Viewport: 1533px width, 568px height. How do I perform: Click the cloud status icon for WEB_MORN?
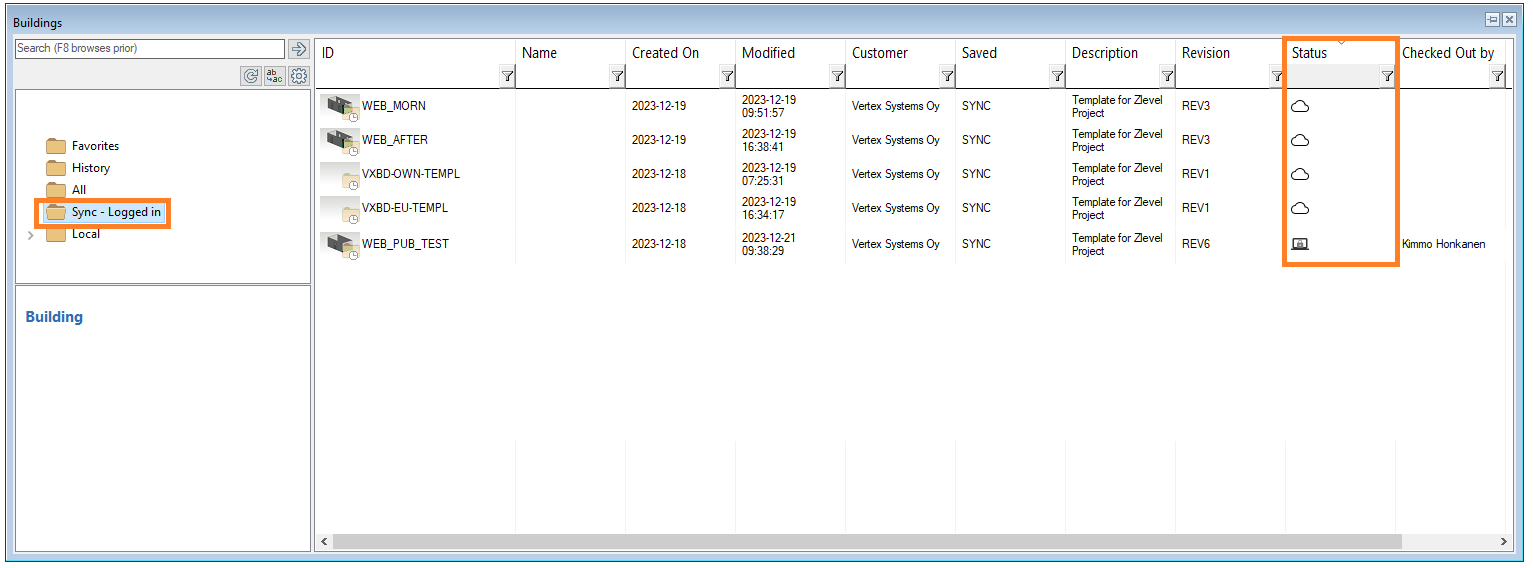pos(1300,106)
